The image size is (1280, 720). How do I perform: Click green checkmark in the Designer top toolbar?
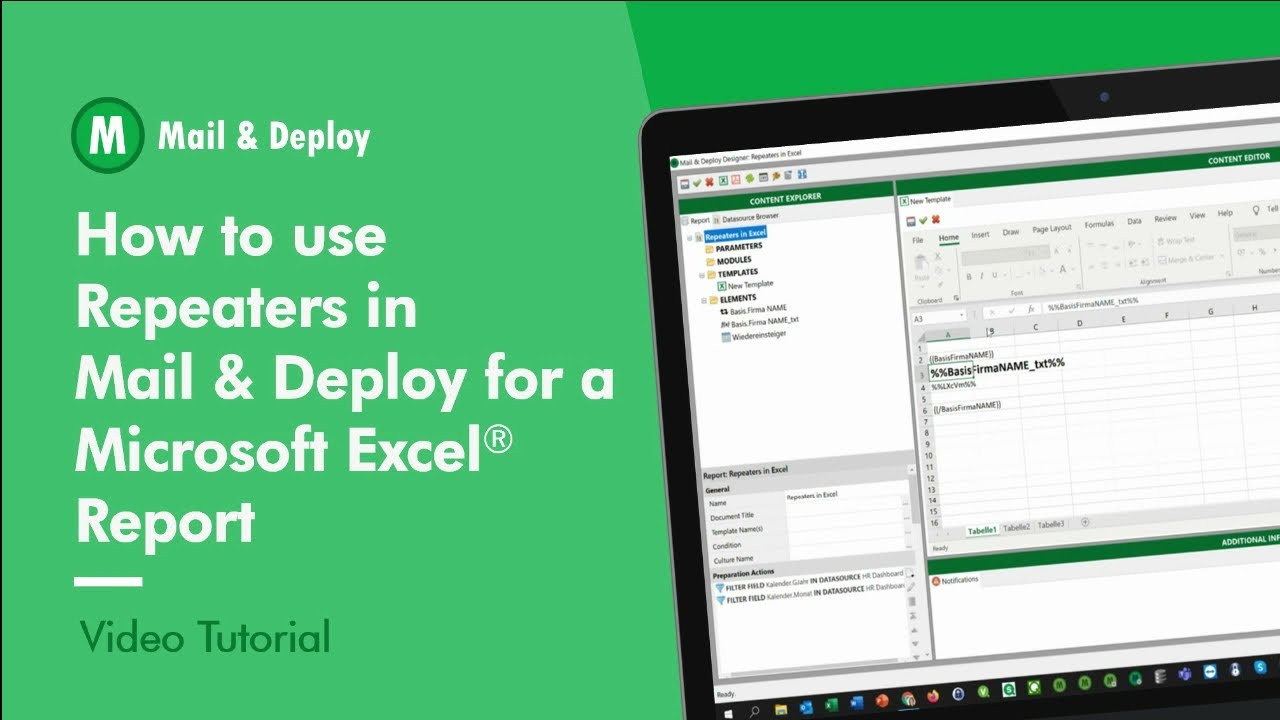[x=697, y=182]
